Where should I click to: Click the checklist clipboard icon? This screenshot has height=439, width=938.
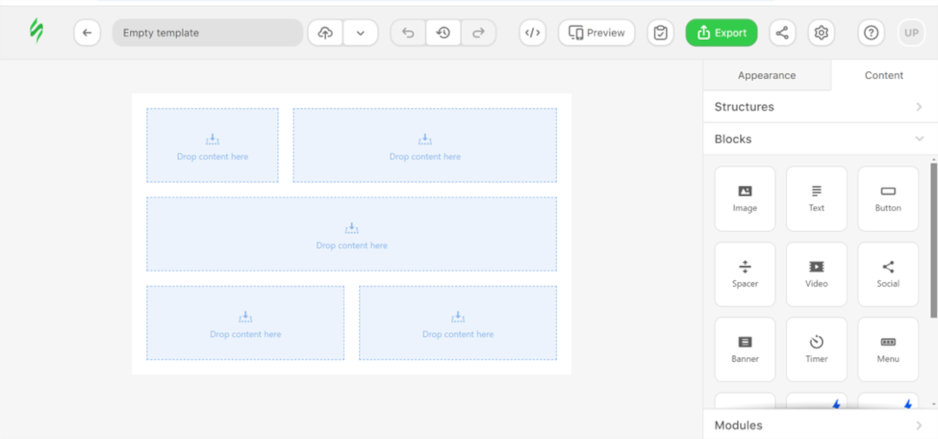click(x=660, y=33)
